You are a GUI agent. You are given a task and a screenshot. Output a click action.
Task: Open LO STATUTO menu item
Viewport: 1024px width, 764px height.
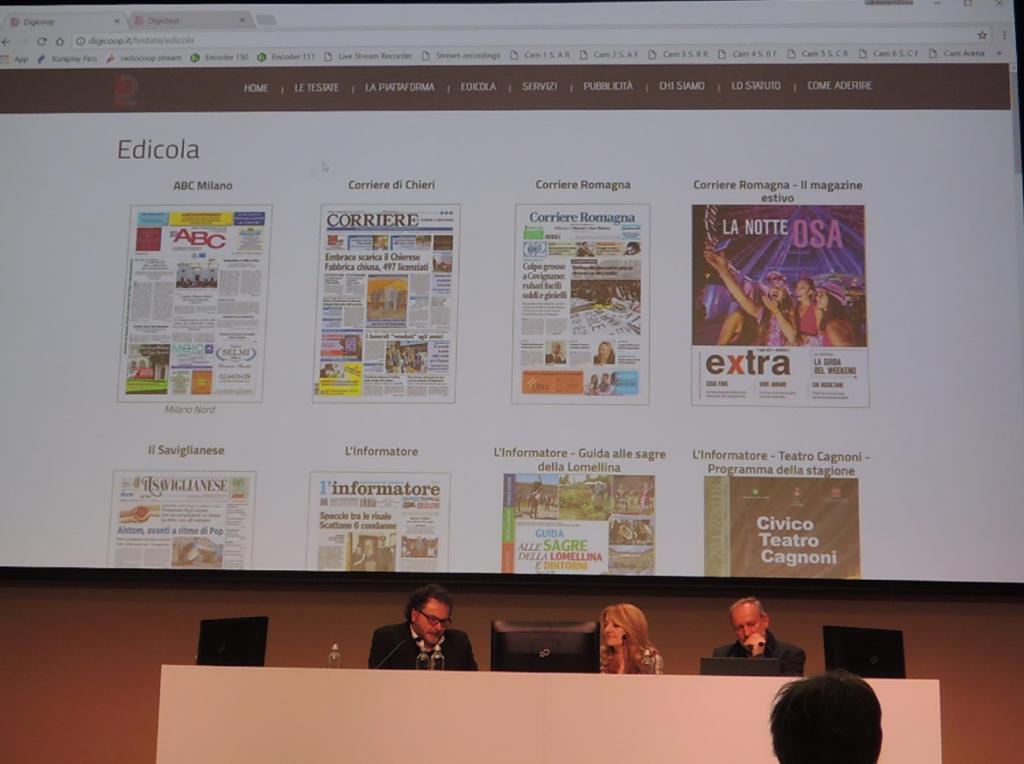(x=756, y=86)
